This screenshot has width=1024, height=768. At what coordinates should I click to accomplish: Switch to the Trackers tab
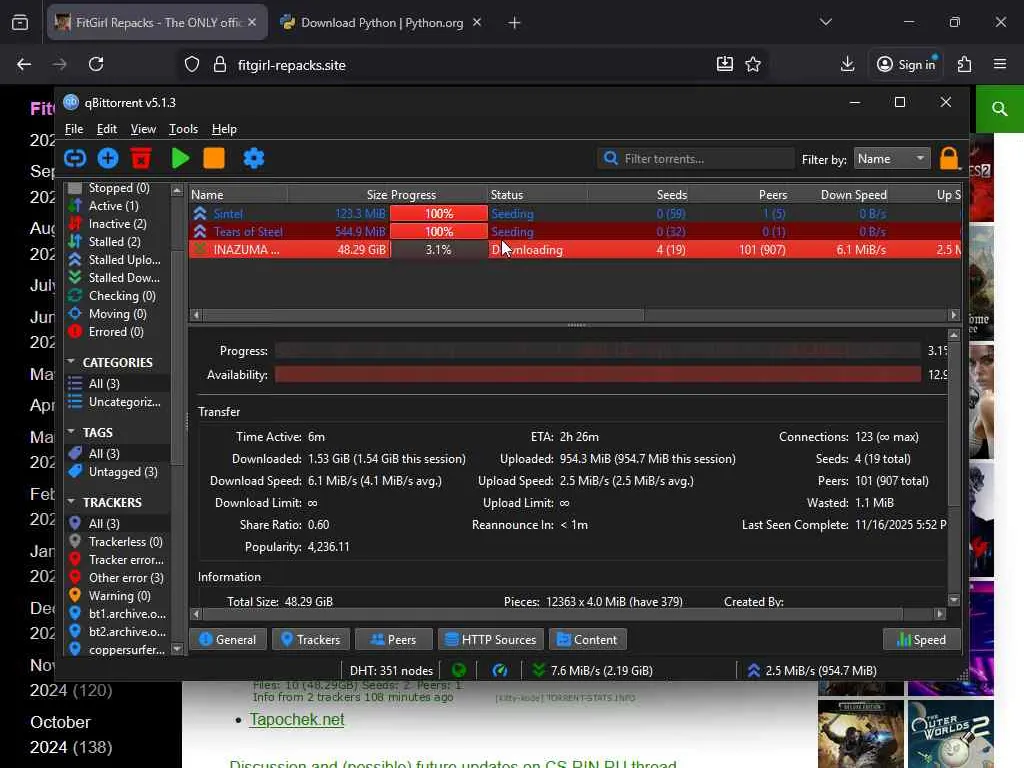coord(311,639)
